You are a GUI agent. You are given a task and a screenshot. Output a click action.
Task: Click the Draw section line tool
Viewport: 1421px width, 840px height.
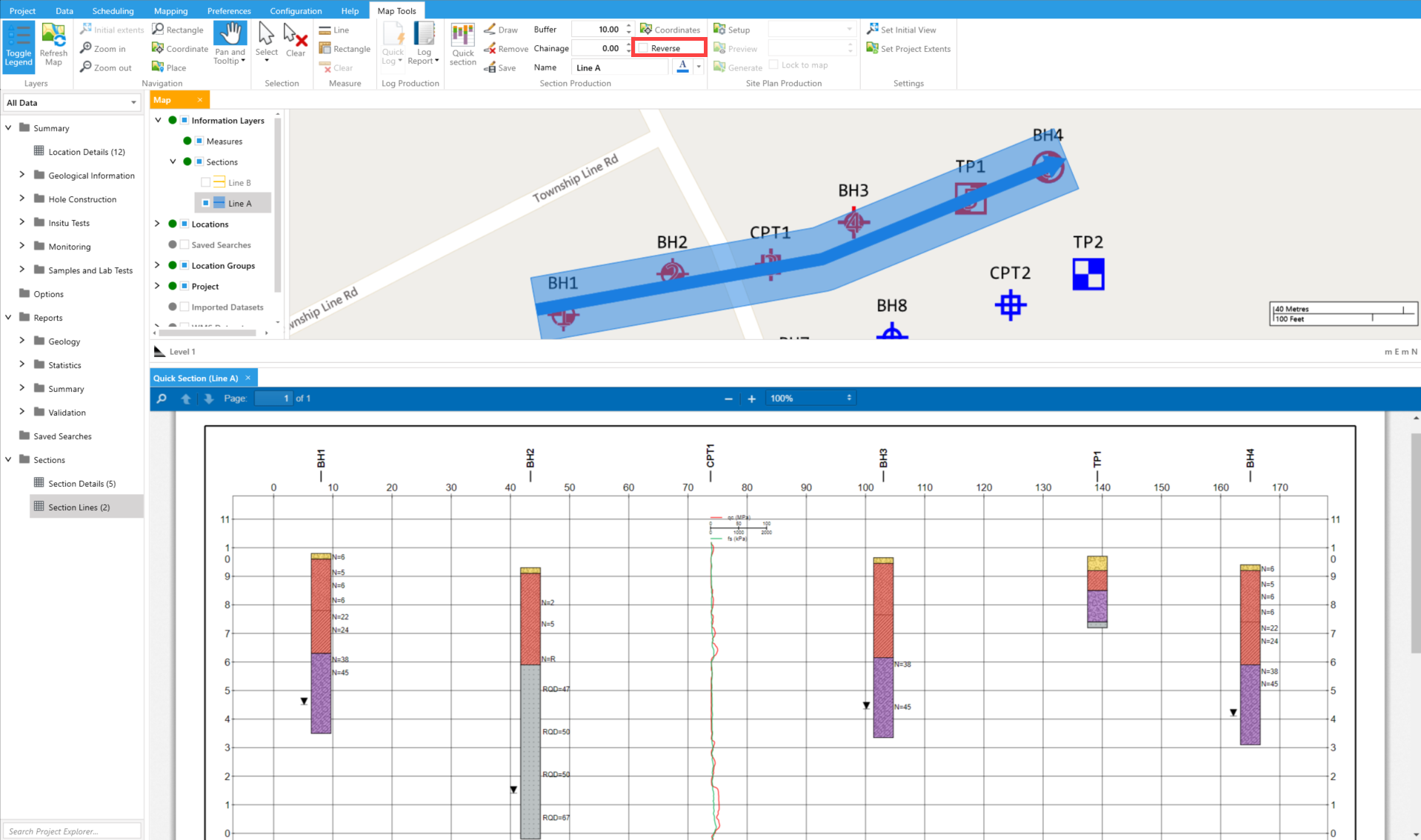point(501,30)
